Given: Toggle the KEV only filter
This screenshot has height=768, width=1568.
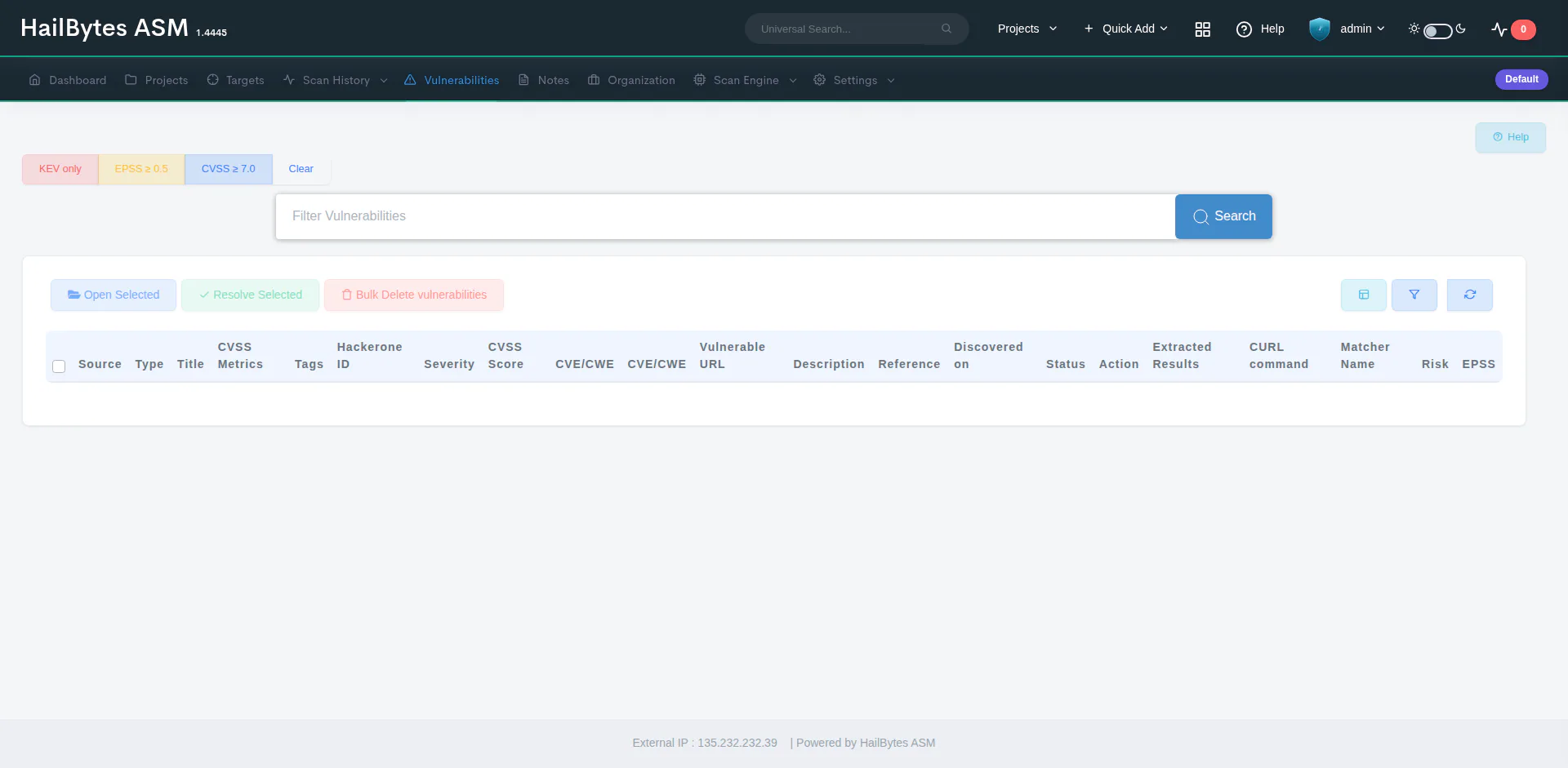Looking at the screenshot, I should (60, 169).
